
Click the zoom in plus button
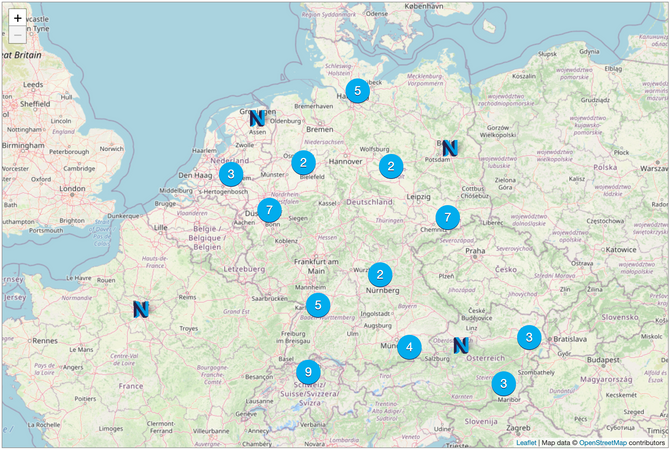point(18,18)
